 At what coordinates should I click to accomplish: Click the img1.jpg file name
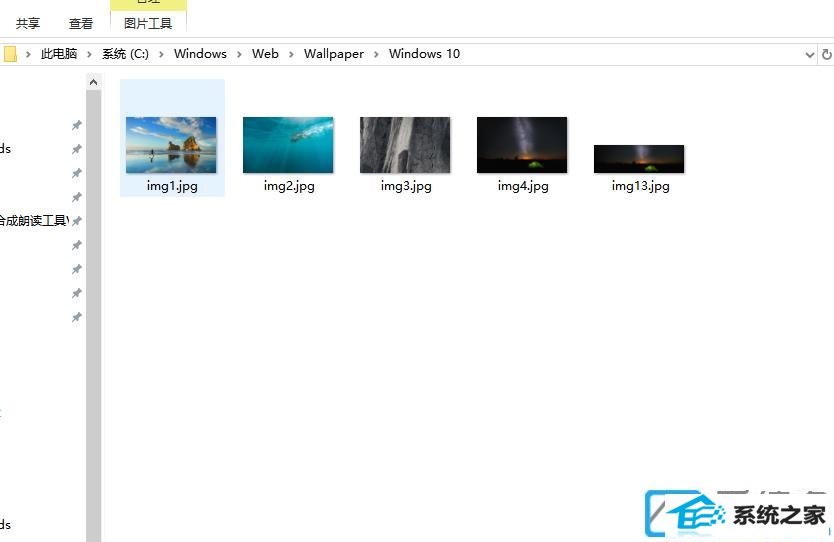(172, 186)
